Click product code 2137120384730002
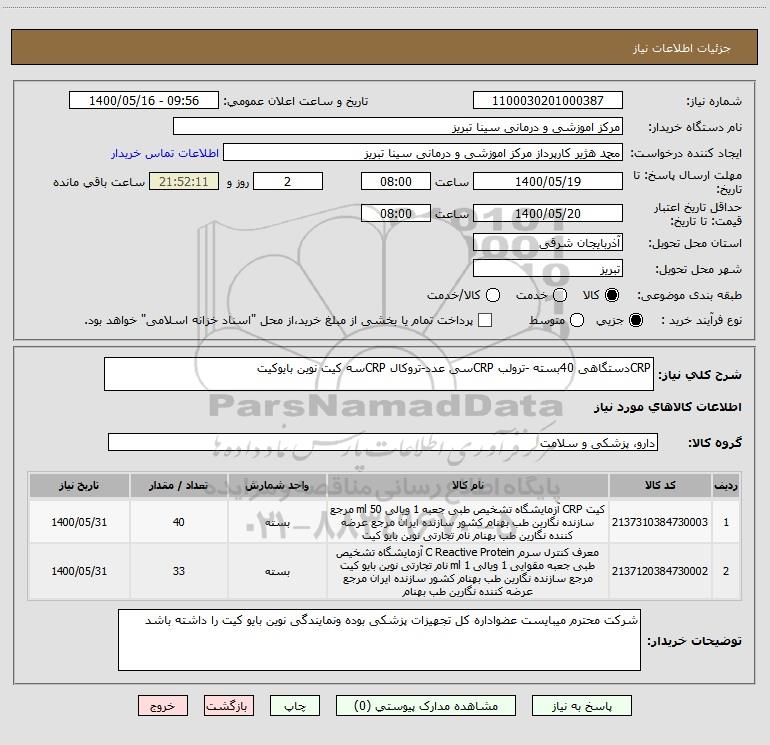The height and width of the screenshot is (745, 770). (660, 571)
